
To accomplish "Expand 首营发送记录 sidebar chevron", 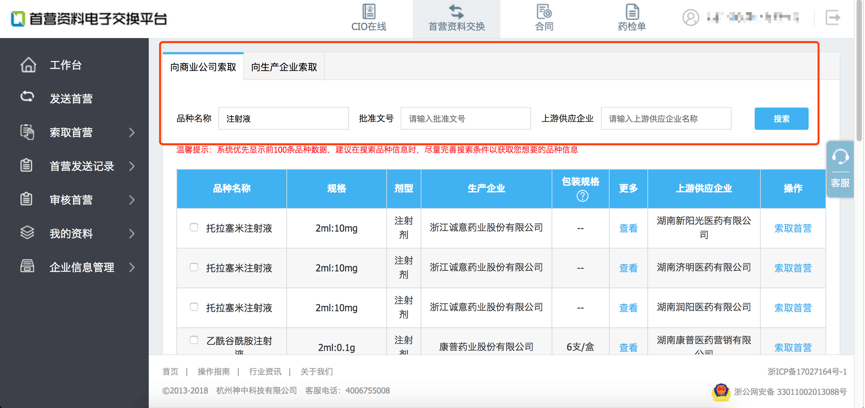I will coord(132,166).
